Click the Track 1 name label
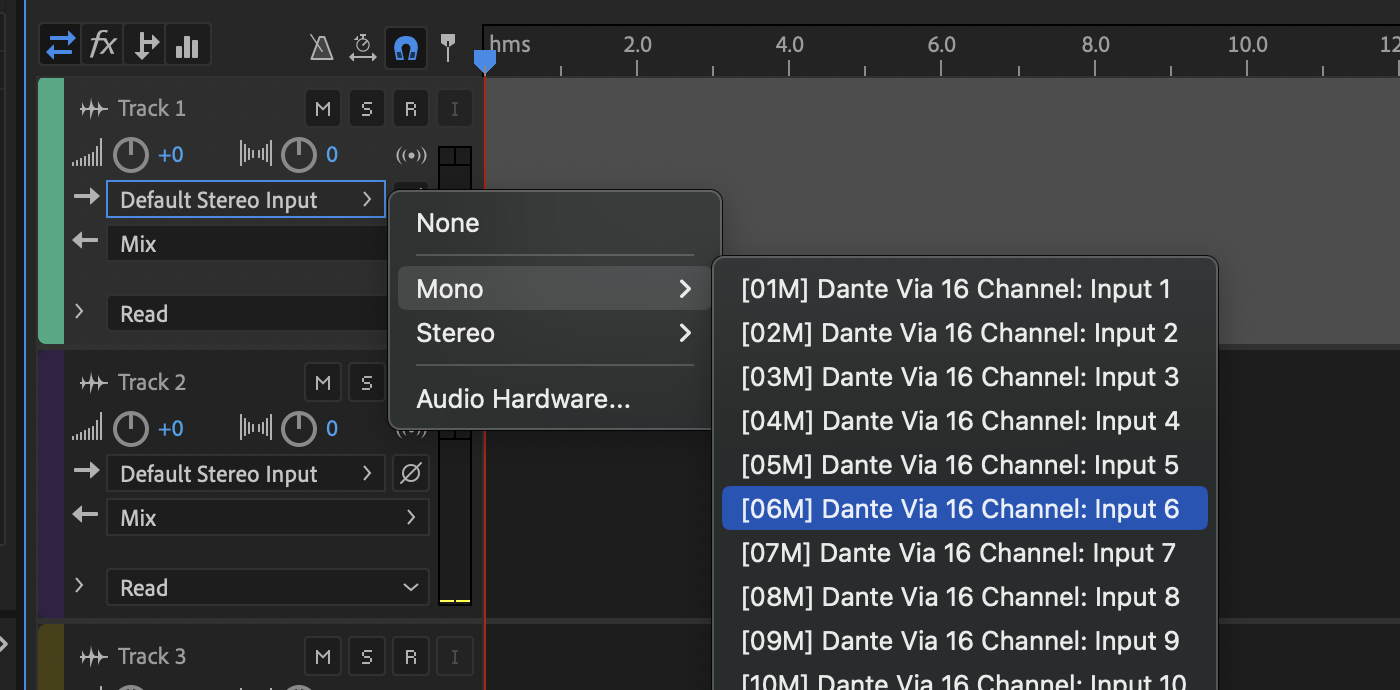1400x690 pixels. tap(152, 109)
